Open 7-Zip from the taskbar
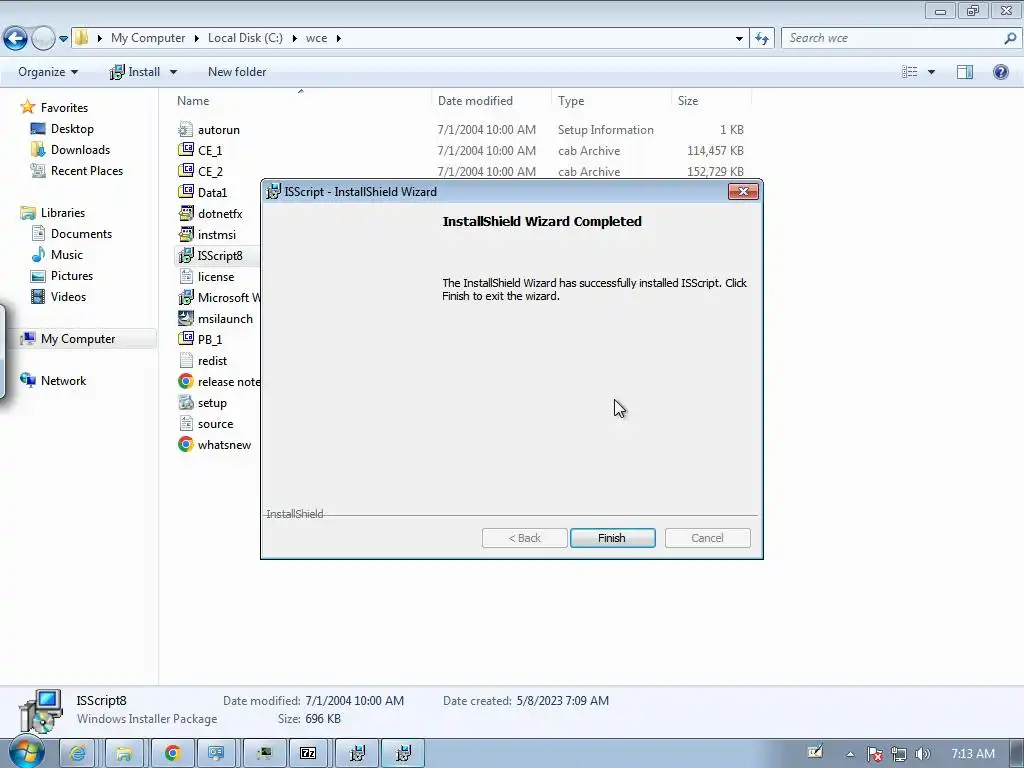Image resolution: width=1024 pixels, height=768 pixels. [308, 754]
